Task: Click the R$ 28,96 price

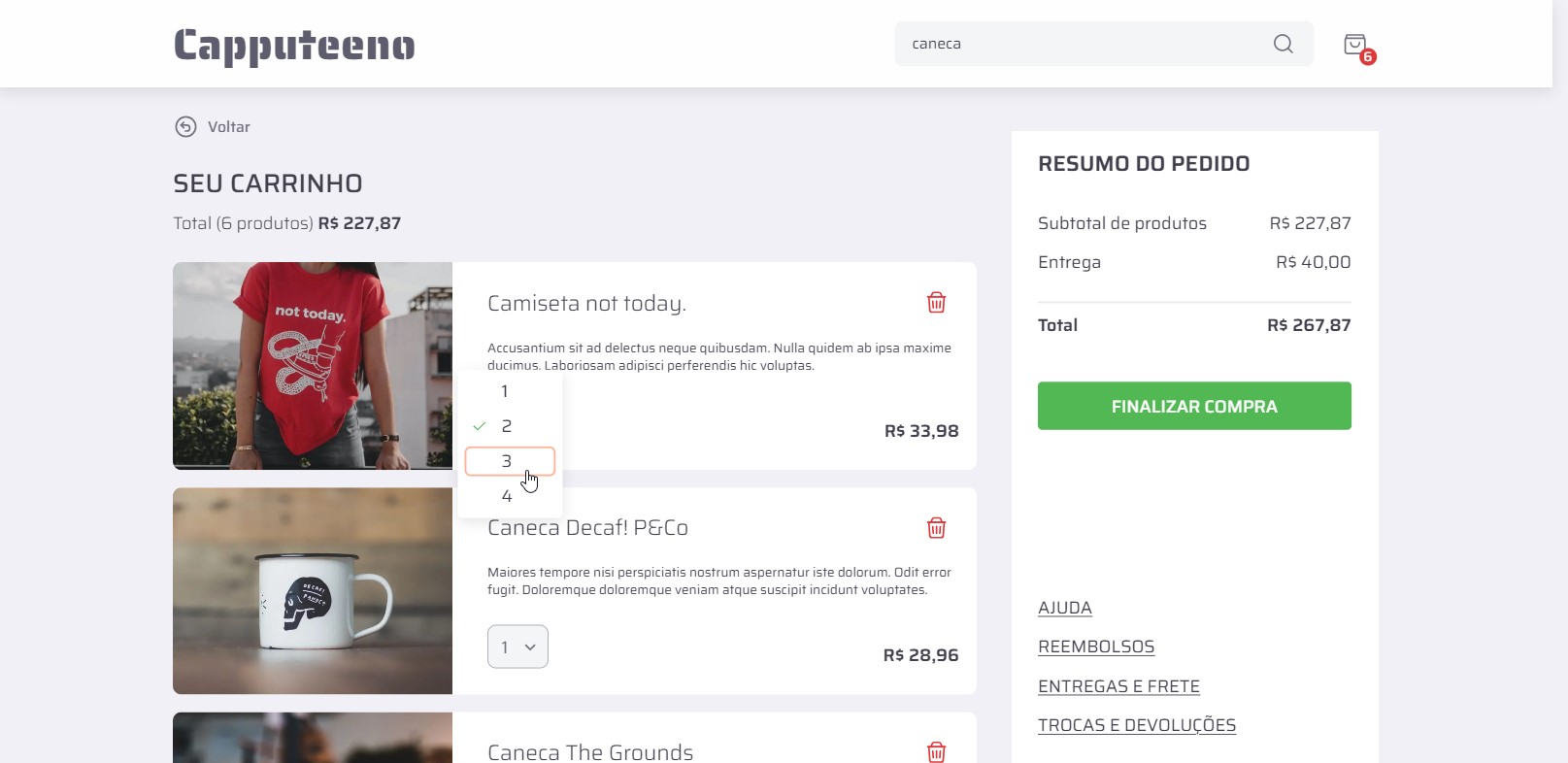Action: pos(920,655)
